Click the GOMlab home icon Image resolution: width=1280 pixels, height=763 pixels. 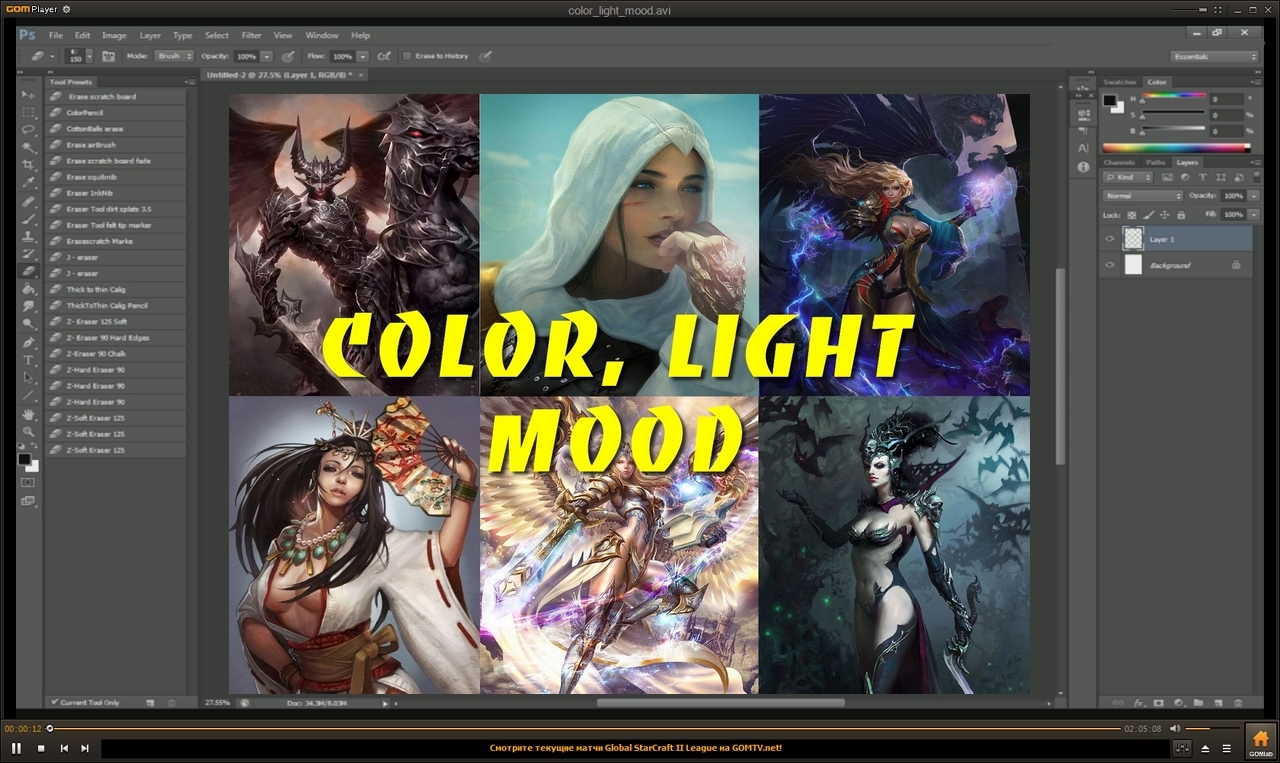[1260, 741]
